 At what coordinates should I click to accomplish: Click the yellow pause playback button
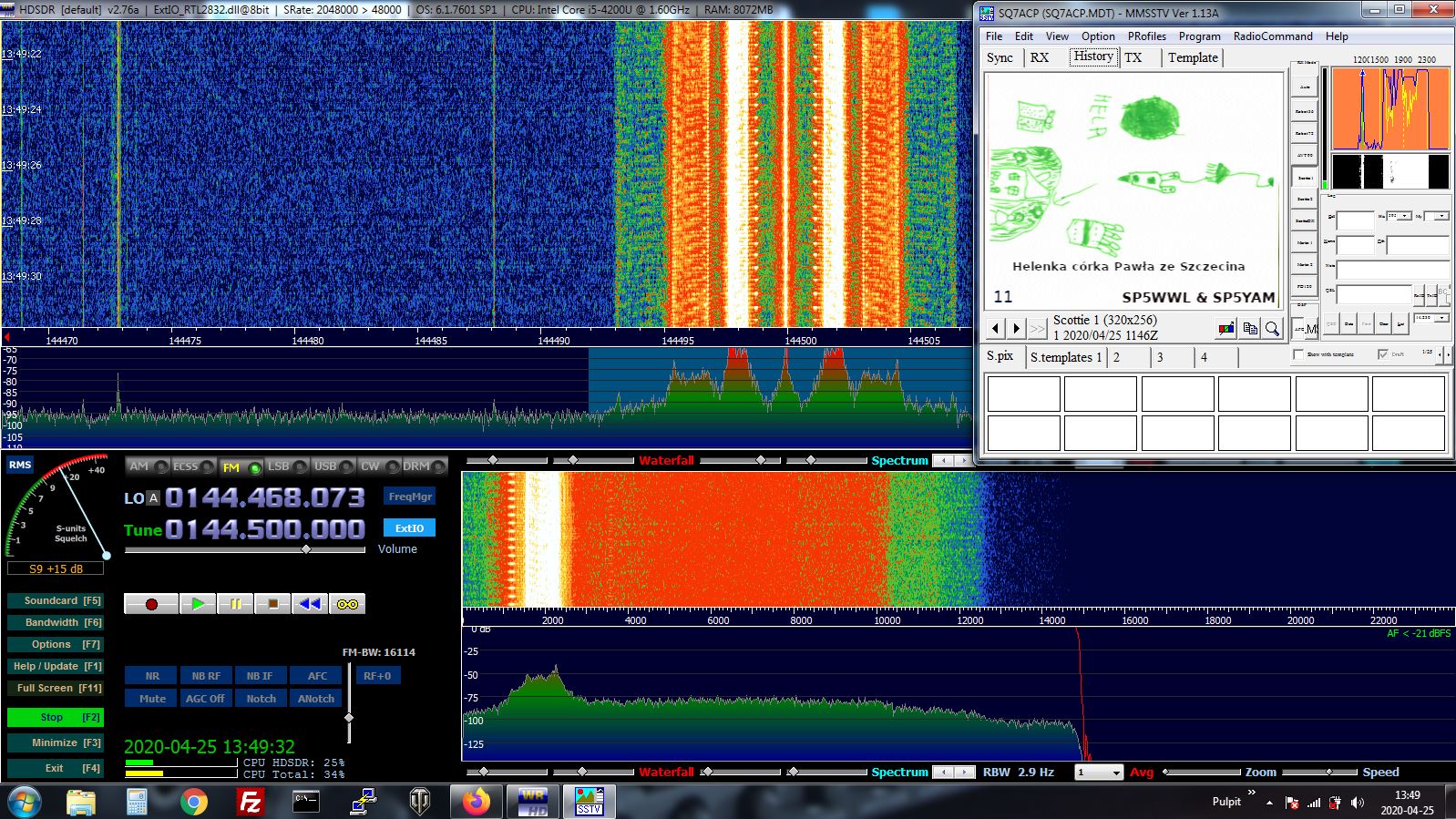point(235,604)
